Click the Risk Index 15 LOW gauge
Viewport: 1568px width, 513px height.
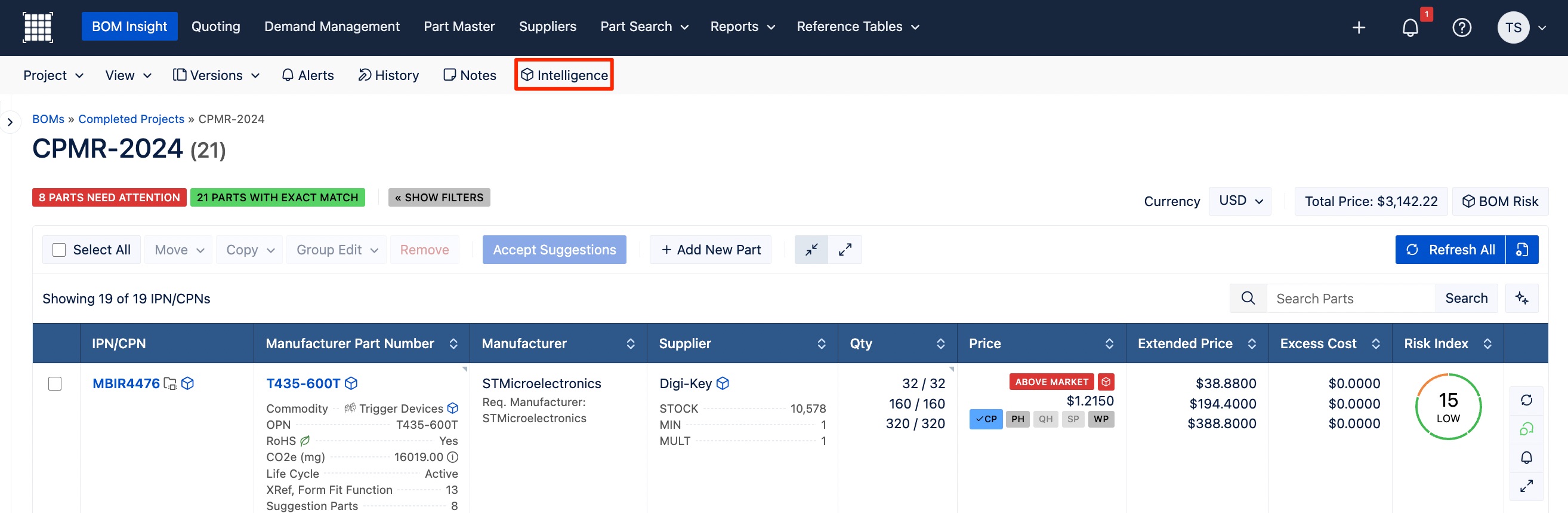(x=1447, y=407)
